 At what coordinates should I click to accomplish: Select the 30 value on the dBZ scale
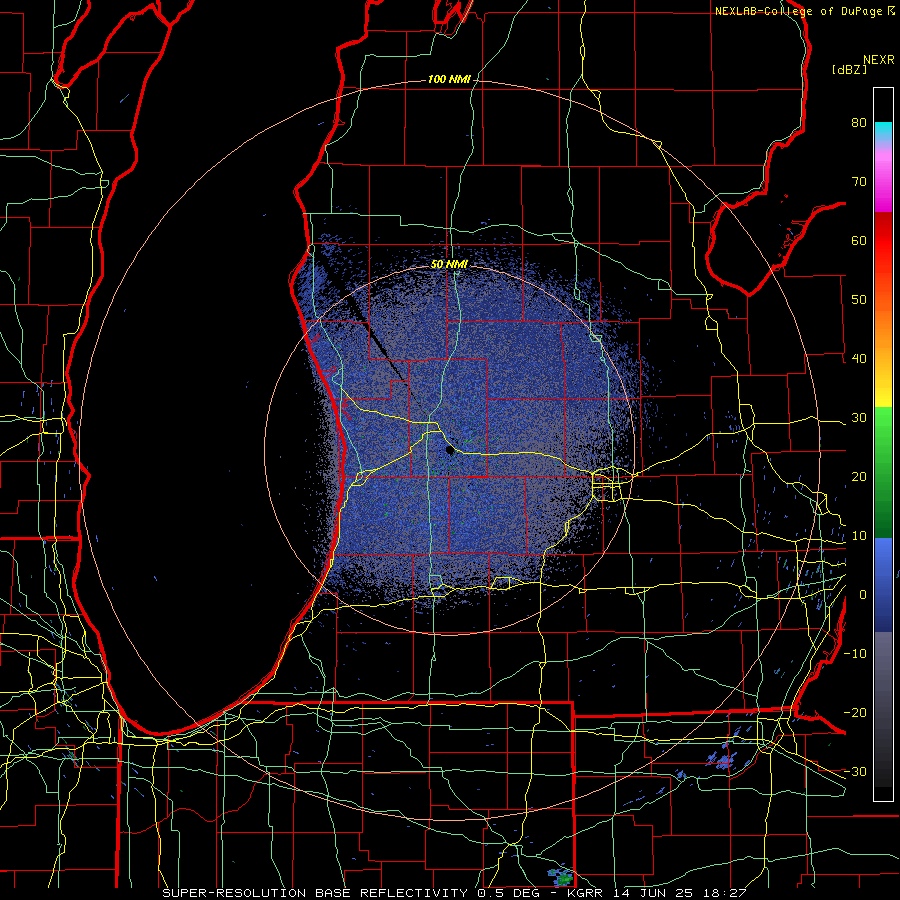coord(859,418)
